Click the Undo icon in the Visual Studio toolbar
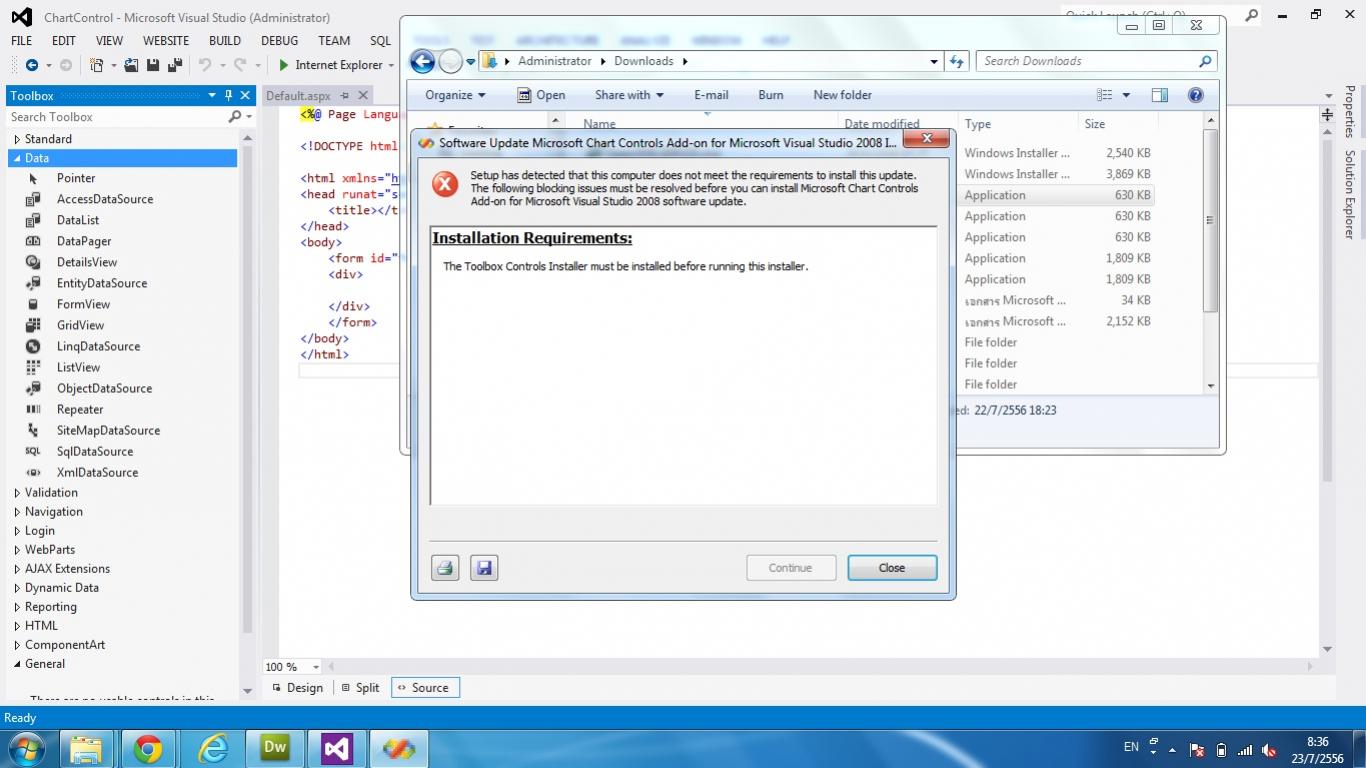Screen dimensions: 1366x768 pyautogui.click(x=205, y=65)
